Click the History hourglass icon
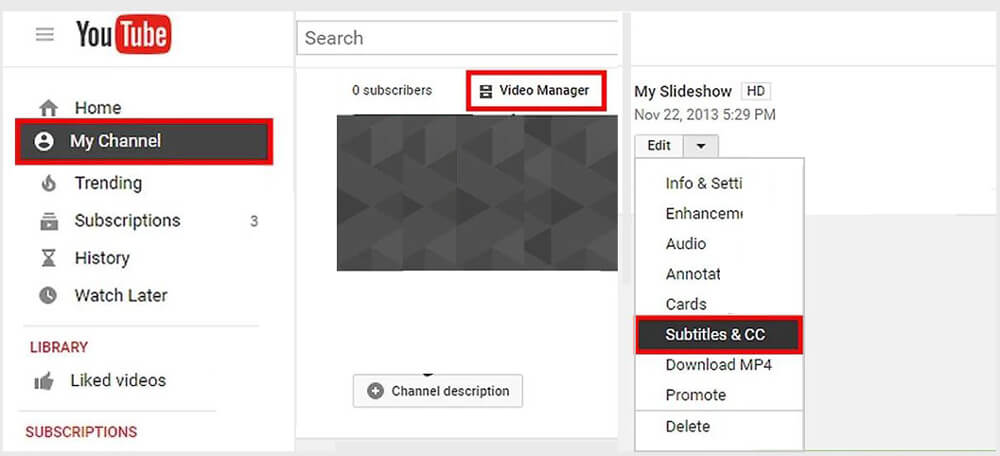 (48, 258)
